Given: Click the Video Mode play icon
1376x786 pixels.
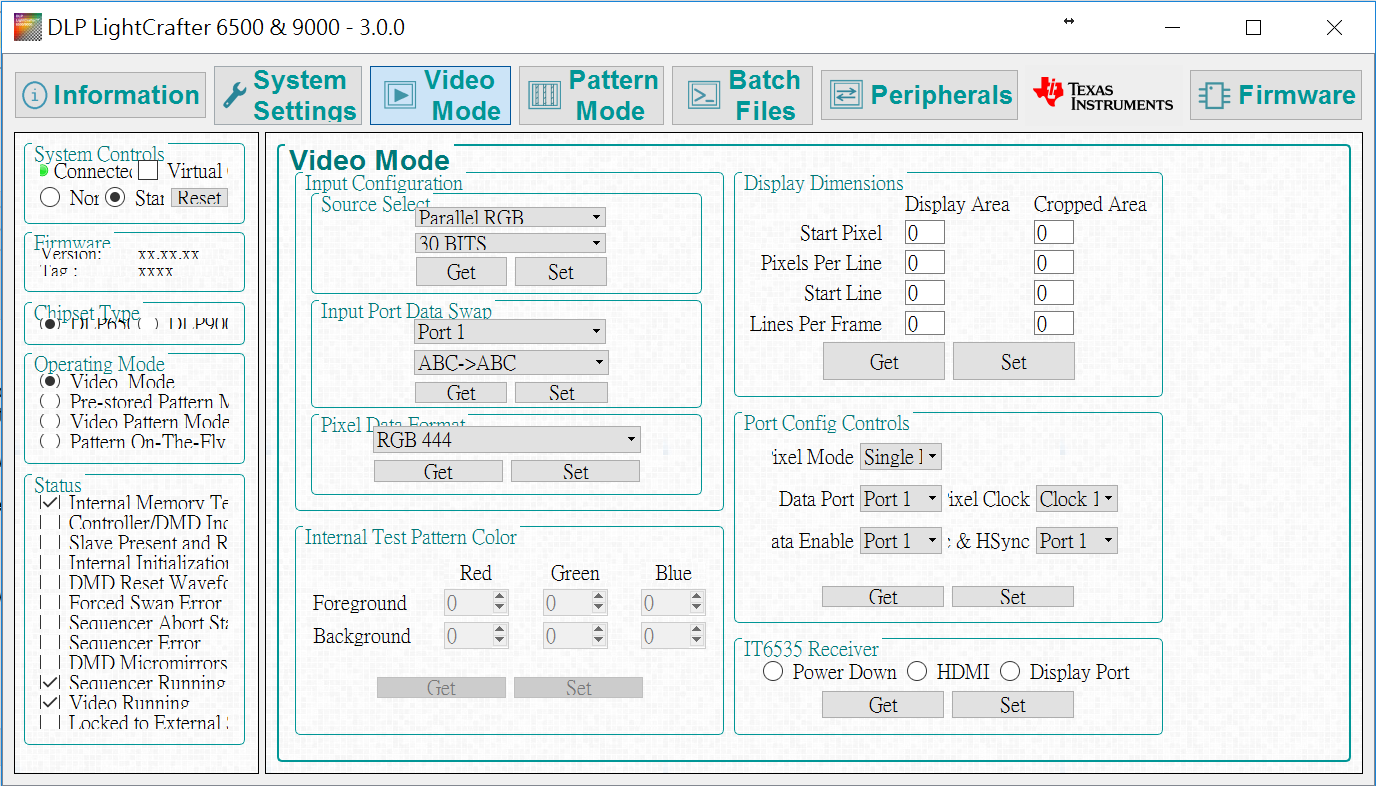Looking at the screenshot, I should click(399, 95).
